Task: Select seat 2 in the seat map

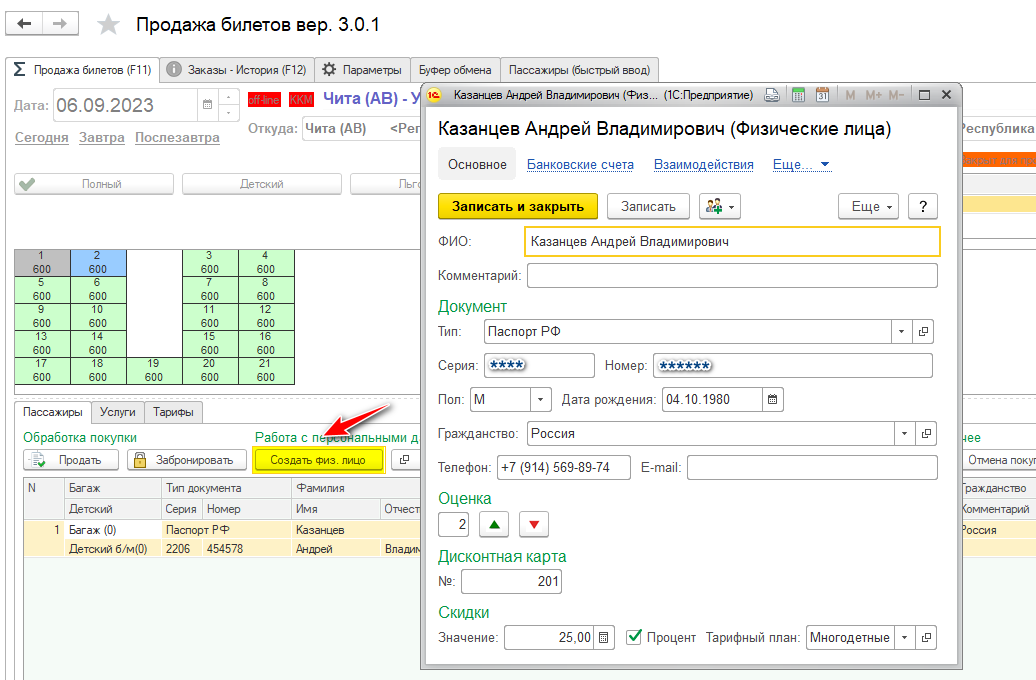Action: [x=98, y=262]
